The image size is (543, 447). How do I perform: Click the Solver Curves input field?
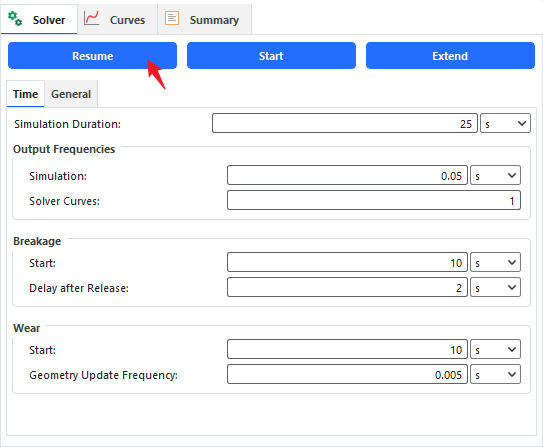tap(374, 200)
